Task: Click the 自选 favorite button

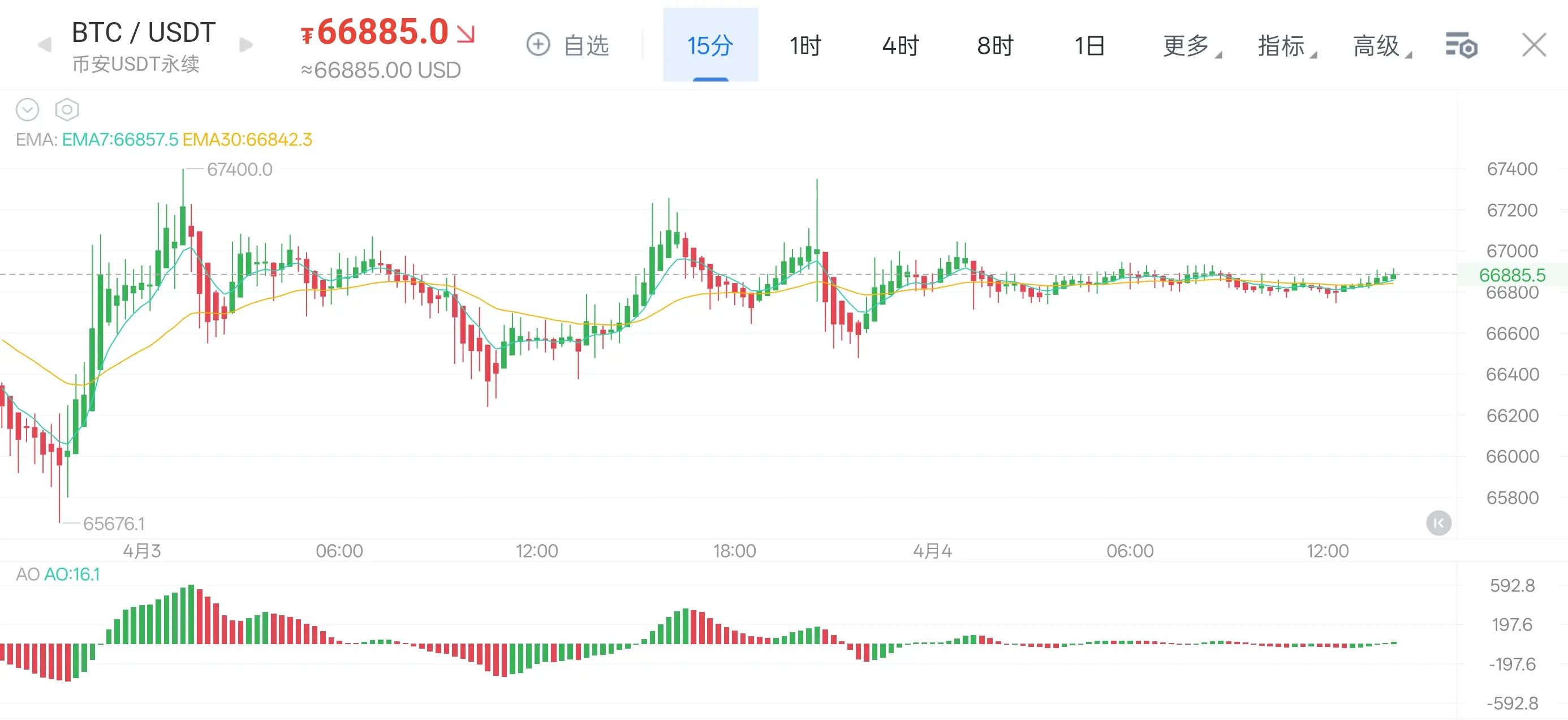Action: [585, 46]
